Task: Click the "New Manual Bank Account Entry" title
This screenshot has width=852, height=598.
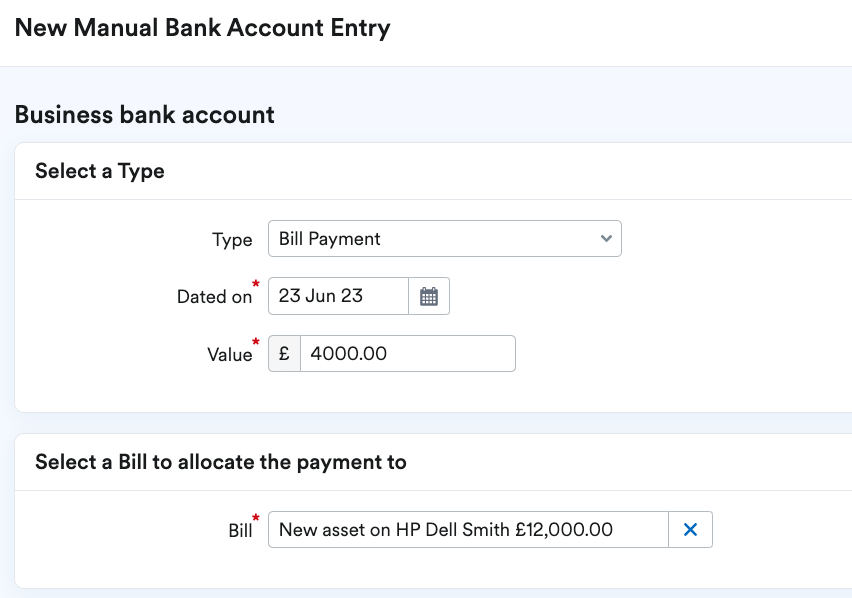Action: point(203,28)
